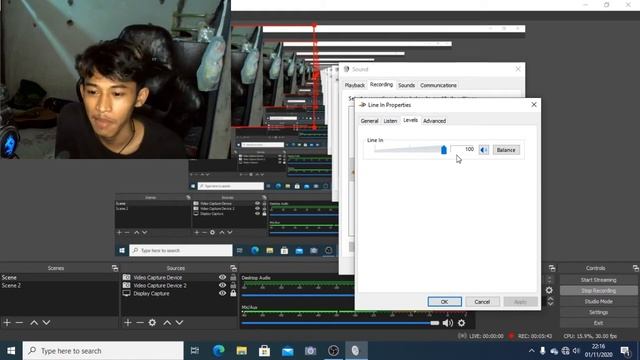Screen dimensions: 640x360
Task: Click the Balance button
Action: pos(506,150)
